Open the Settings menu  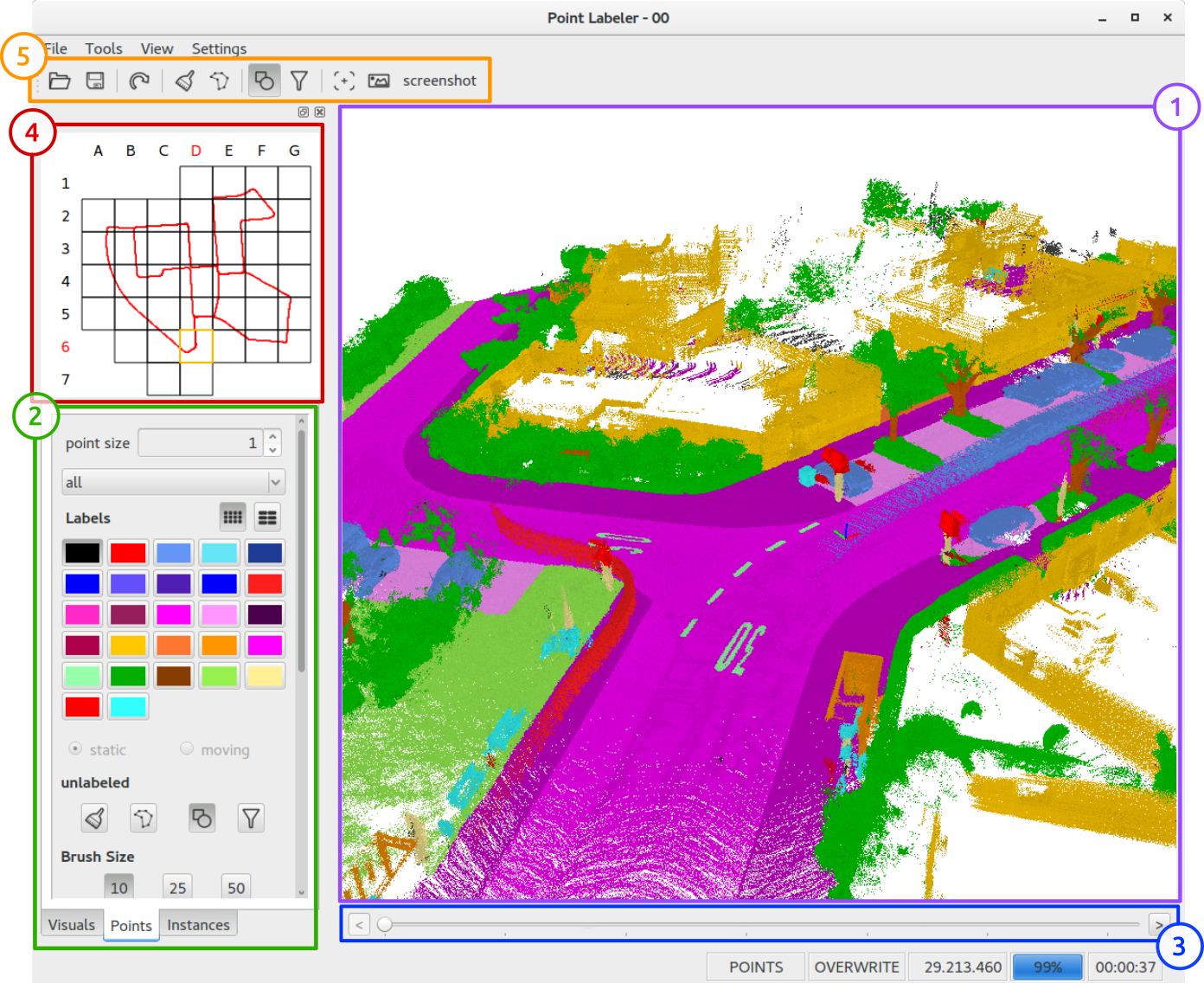(x=219, y=48)
